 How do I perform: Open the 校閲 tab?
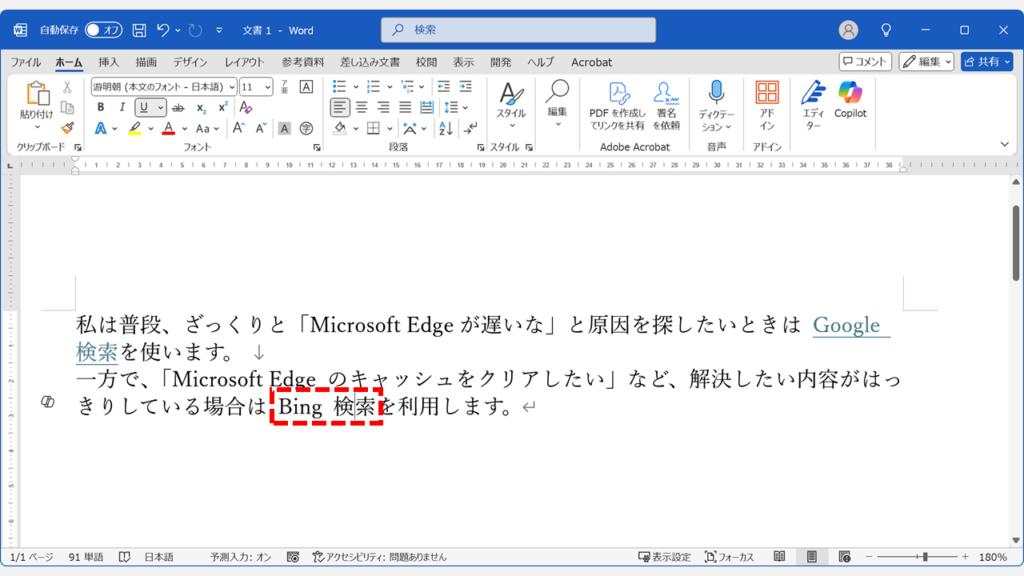426,62
